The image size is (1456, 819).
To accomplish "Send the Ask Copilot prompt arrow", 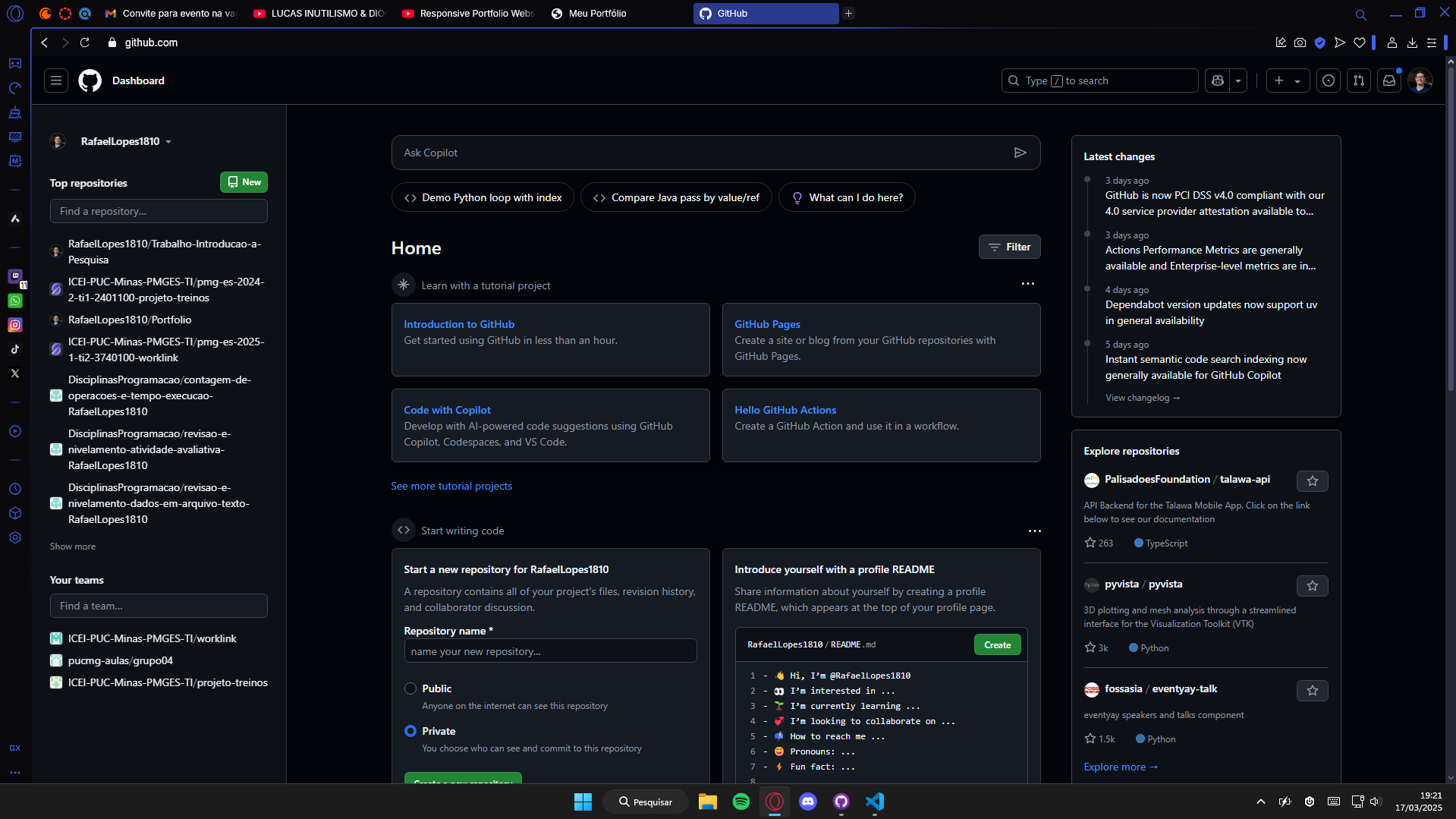I will [x=1020, y=153].
